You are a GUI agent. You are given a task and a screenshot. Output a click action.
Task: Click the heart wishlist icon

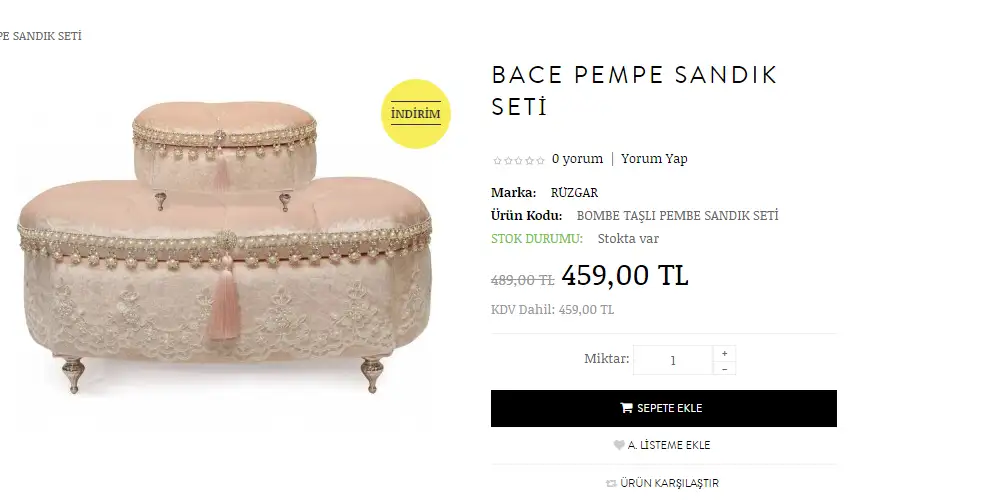coord(619,445)
